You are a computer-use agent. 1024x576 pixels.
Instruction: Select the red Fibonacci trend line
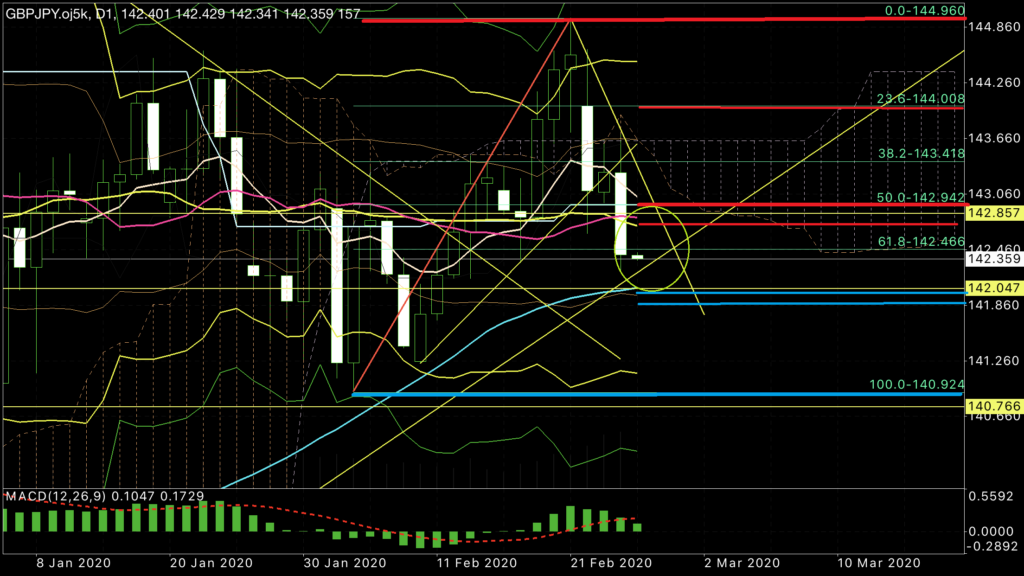[x=462, y=207]
